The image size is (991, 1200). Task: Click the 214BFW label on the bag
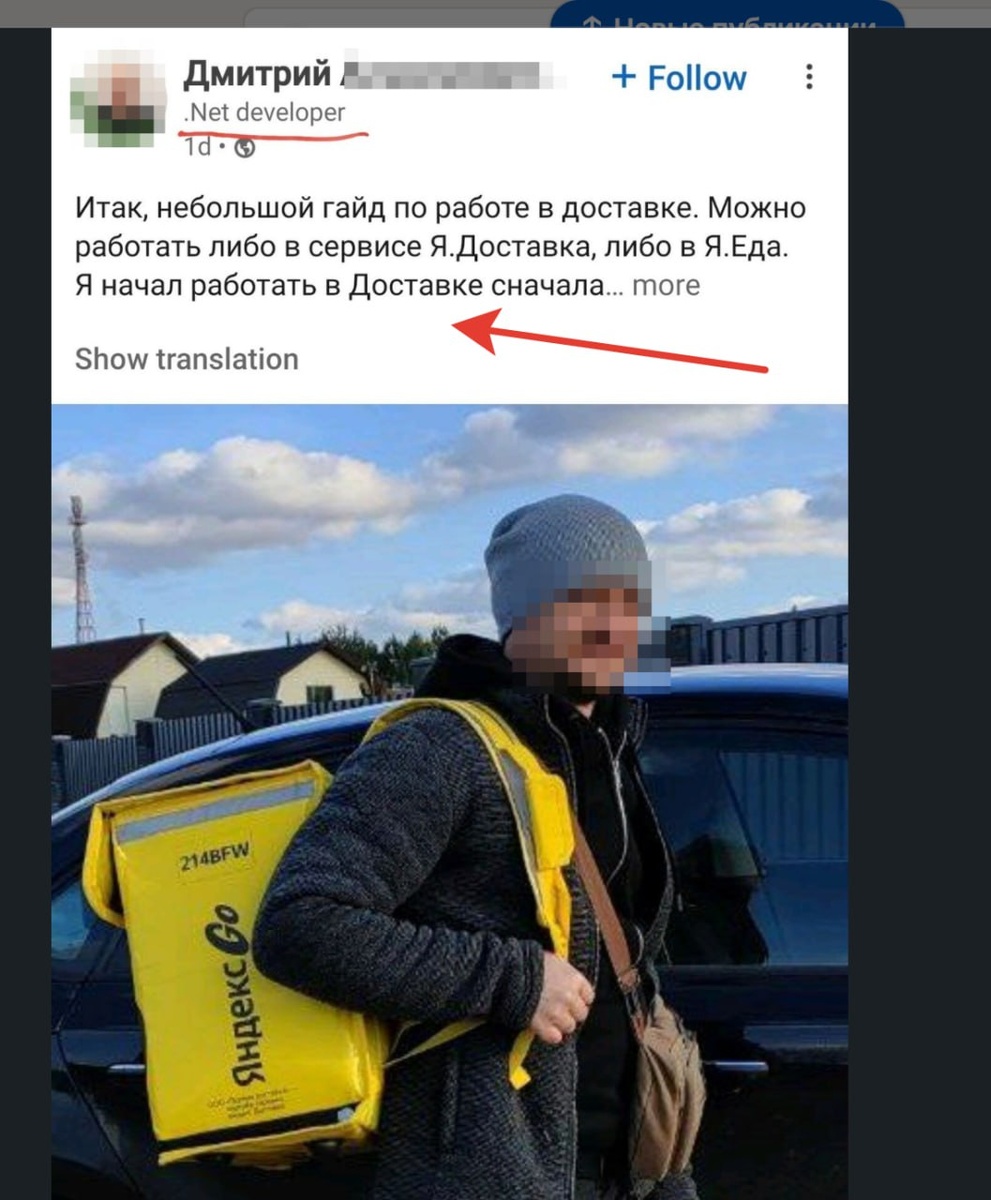(215, 865)
